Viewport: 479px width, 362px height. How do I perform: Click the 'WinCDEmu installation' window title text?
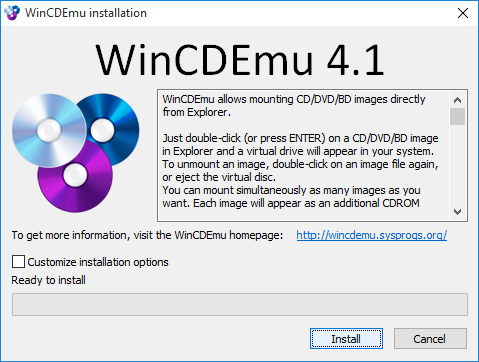pos(86,13)
